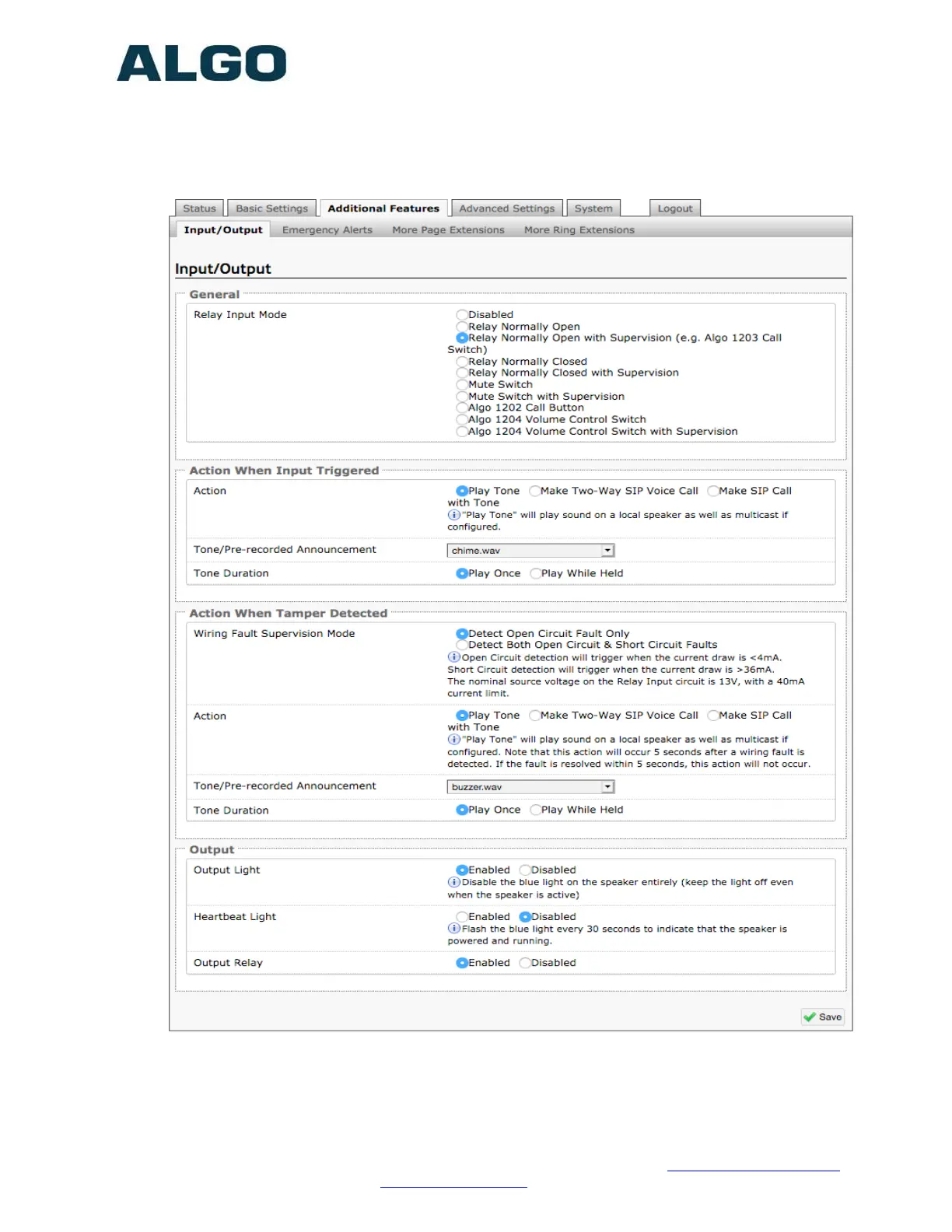Select Detect Both Open Circuit & Short Circuit Faults
Viewport: 952px width, 1232px height.
[x=462, y=645]
